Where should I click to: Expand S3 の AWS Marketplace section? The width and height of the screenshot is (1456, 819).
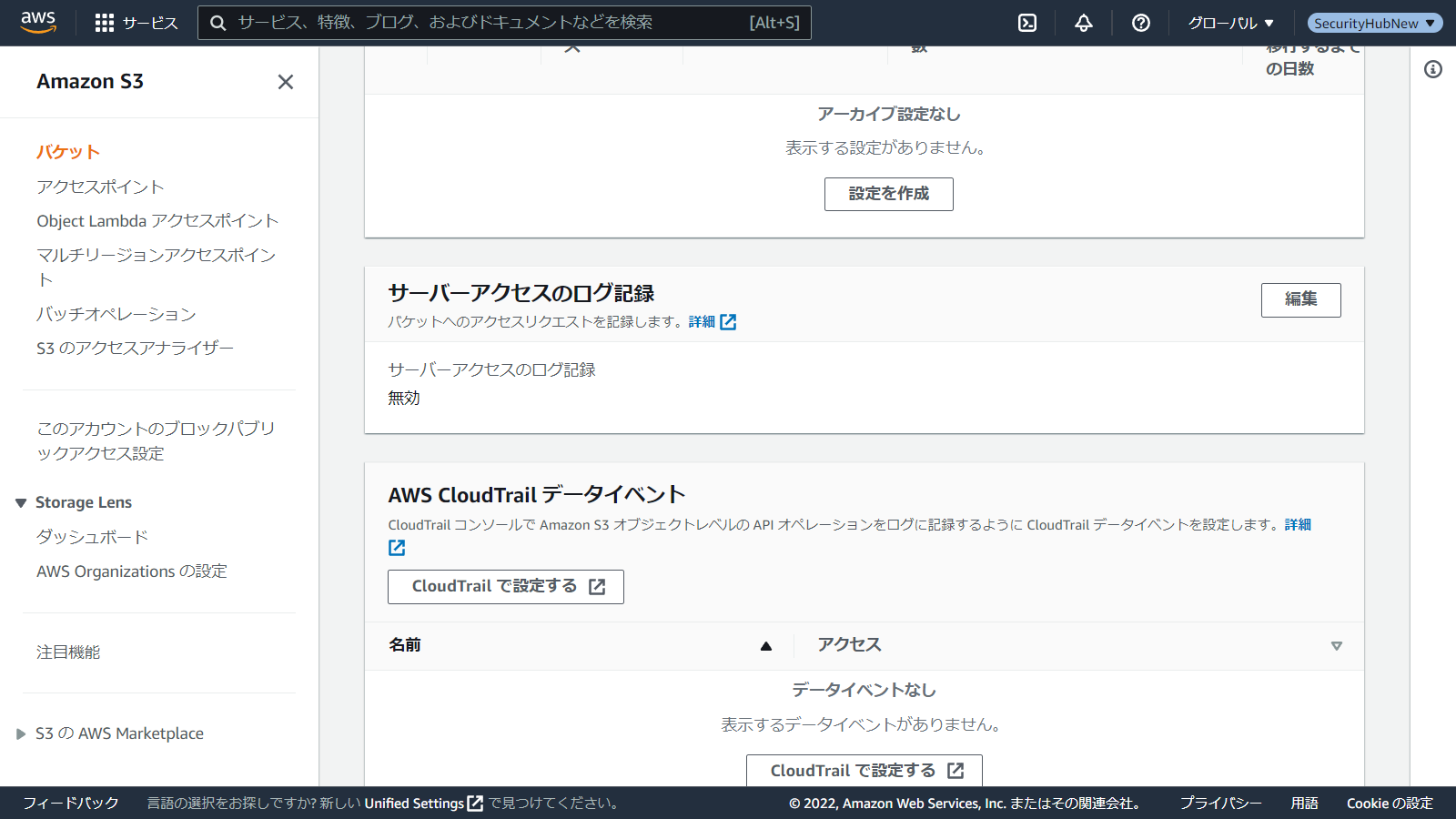(x=21, y=733)
